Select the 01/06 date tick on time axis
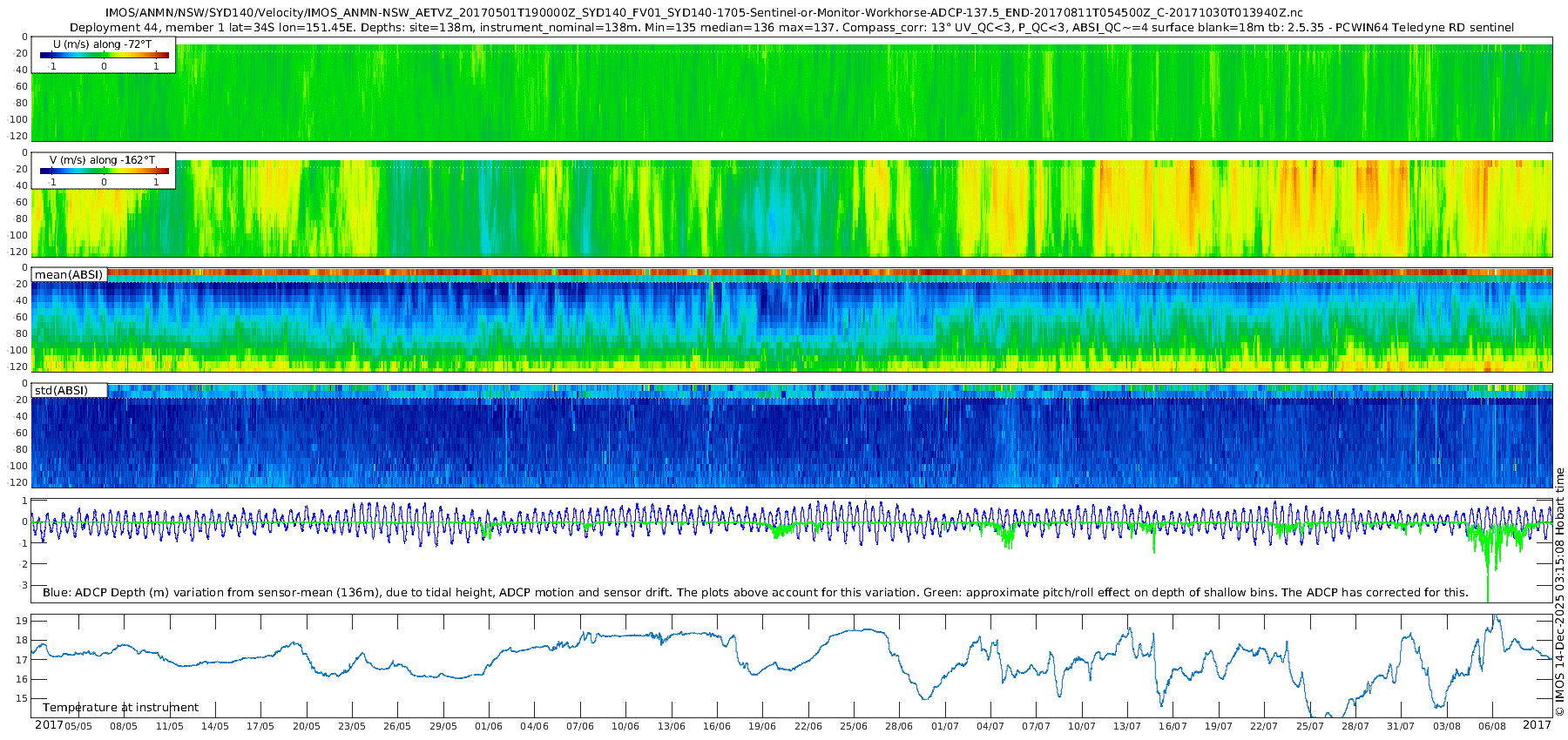1568x740 pixels. point(489,726)
